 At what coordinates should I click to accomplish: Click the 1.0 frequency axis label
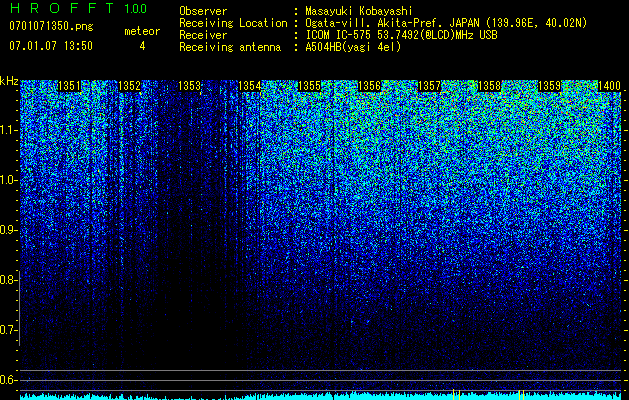pos(7,180)
